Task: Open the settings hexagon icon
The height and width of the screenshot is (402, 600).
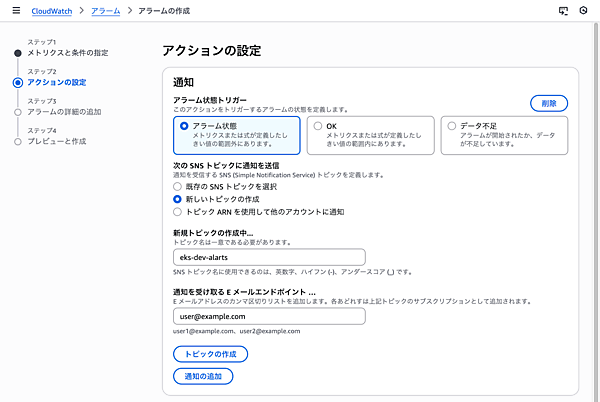Action: [583, 11]
